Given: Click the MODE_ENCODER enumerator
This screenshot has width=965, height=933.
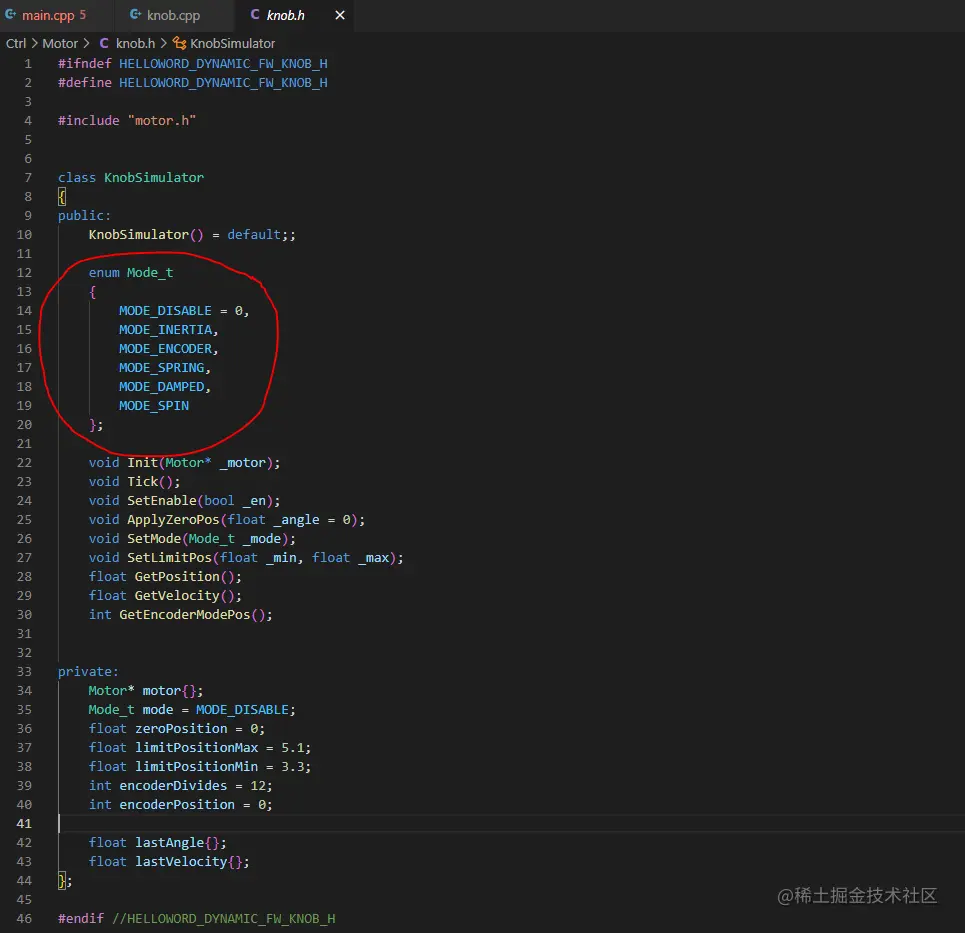Looking at the screenshot, I should 168,349.
